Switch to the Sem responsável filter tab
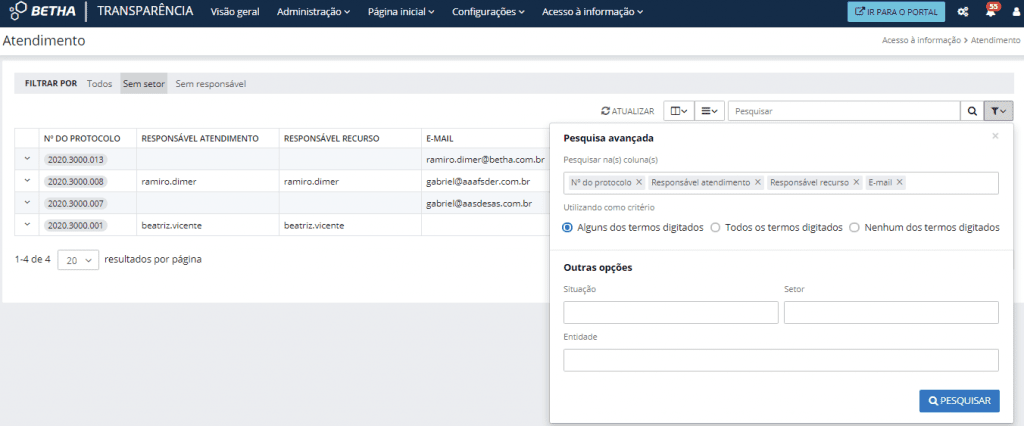This screenshot has width=1024, height=426. (210, 84)
